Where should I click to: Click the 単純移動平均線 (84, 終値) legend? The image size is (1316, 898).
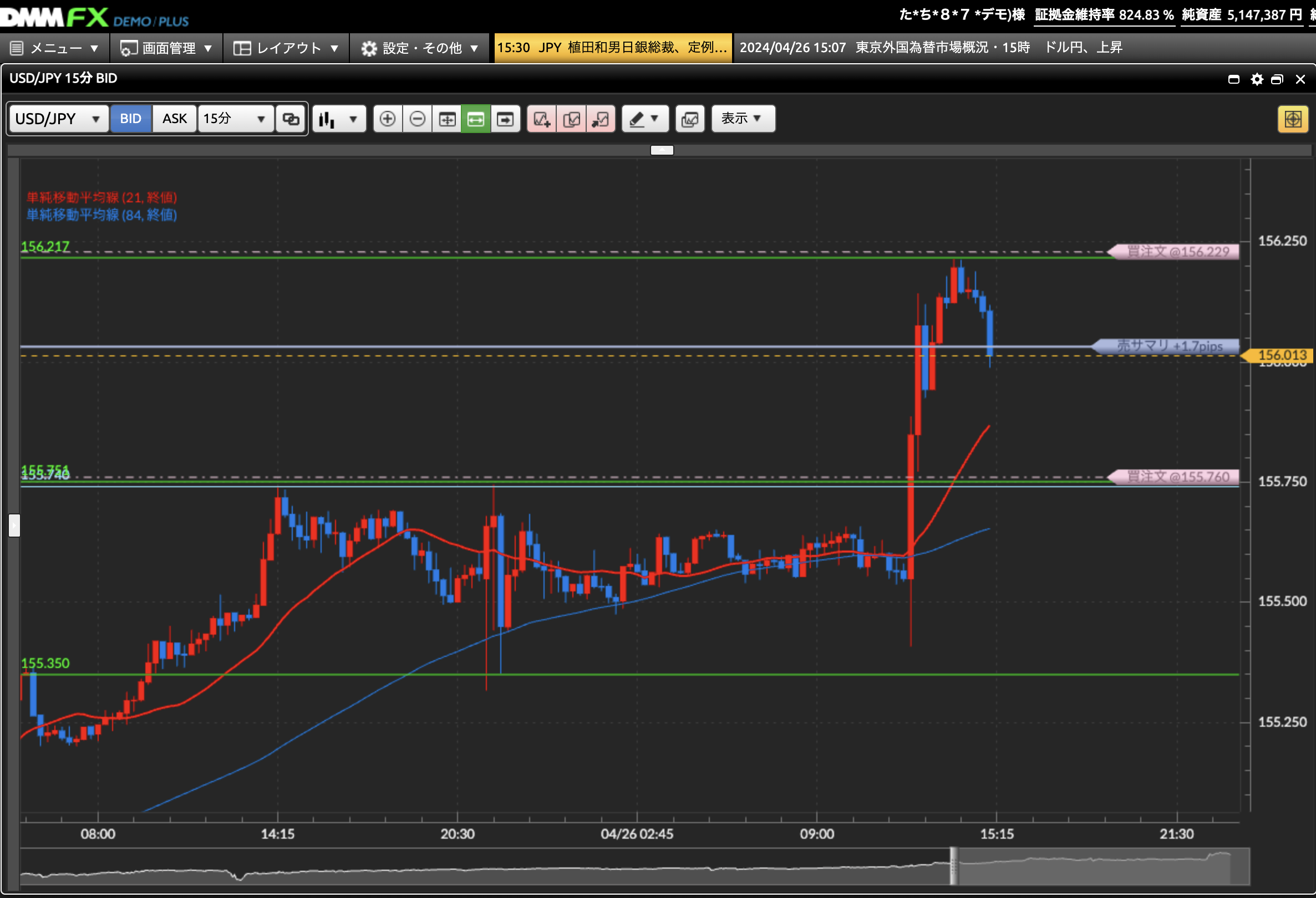coord(102,215)
